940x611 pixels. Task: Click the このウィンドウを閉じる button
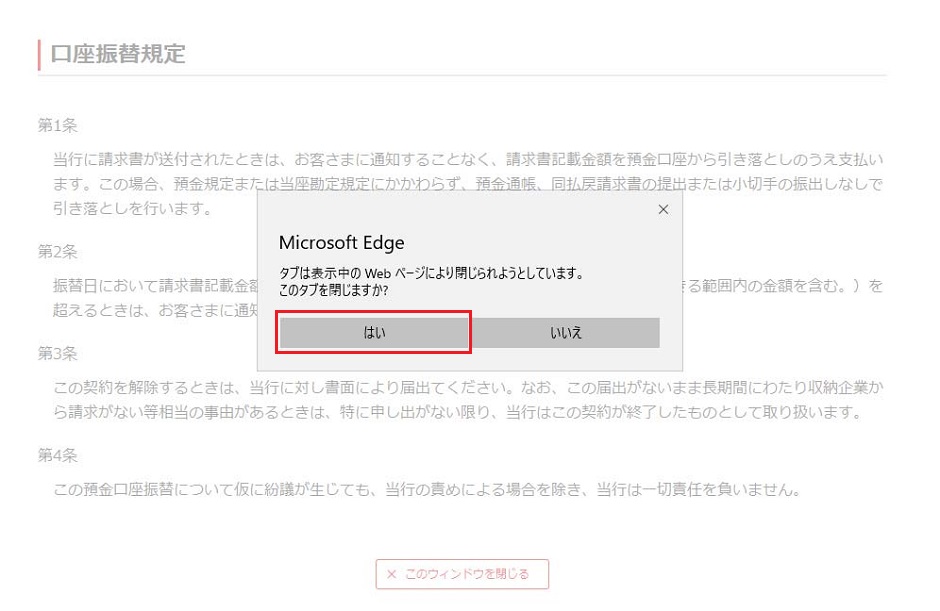point(462,574)
